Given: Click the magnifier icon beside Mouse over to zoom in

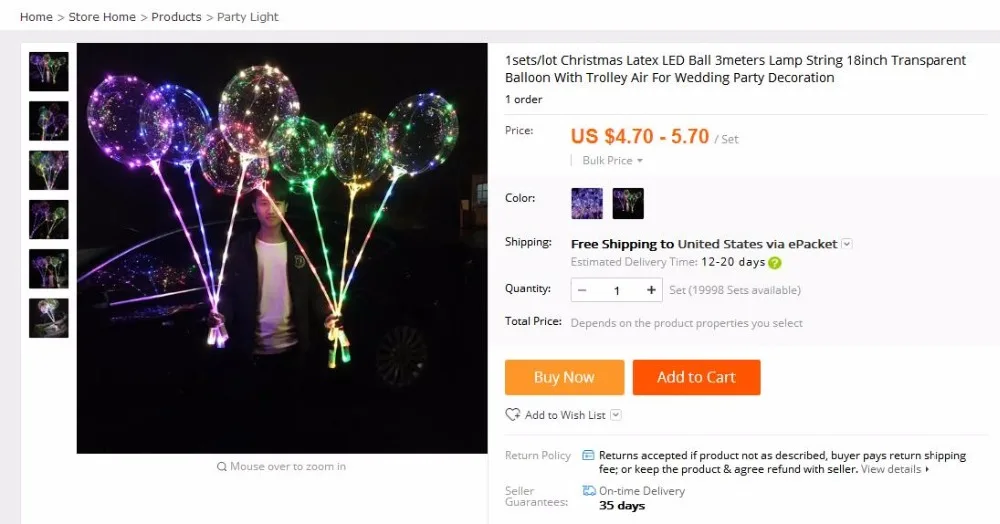Looking at the screenshot, I should point(221,467).
